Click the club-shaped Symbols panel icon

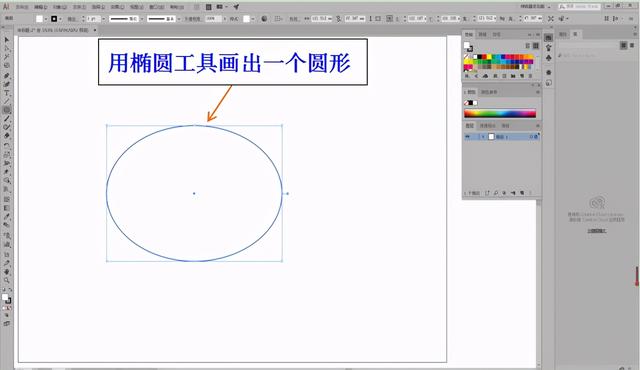[549, 58]
